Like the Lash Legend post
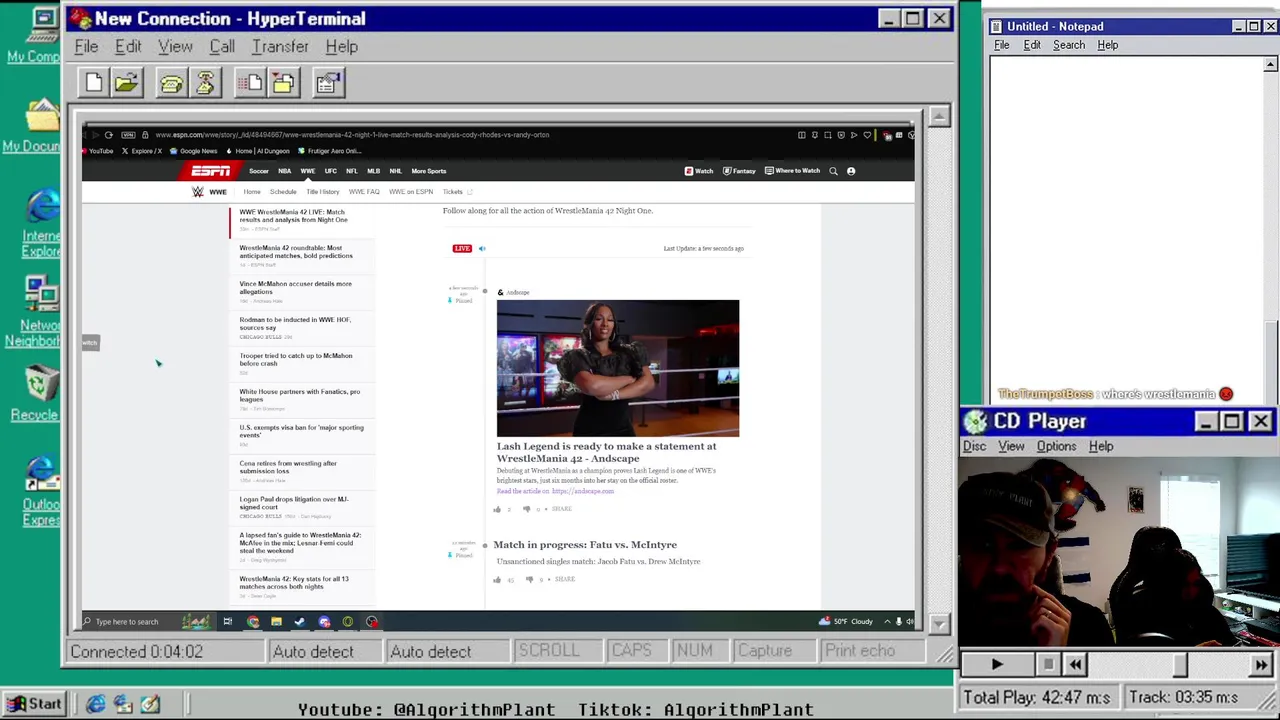Image resolution: width=1280 pixels, height=720 pixels. click(x=497, y=509)
